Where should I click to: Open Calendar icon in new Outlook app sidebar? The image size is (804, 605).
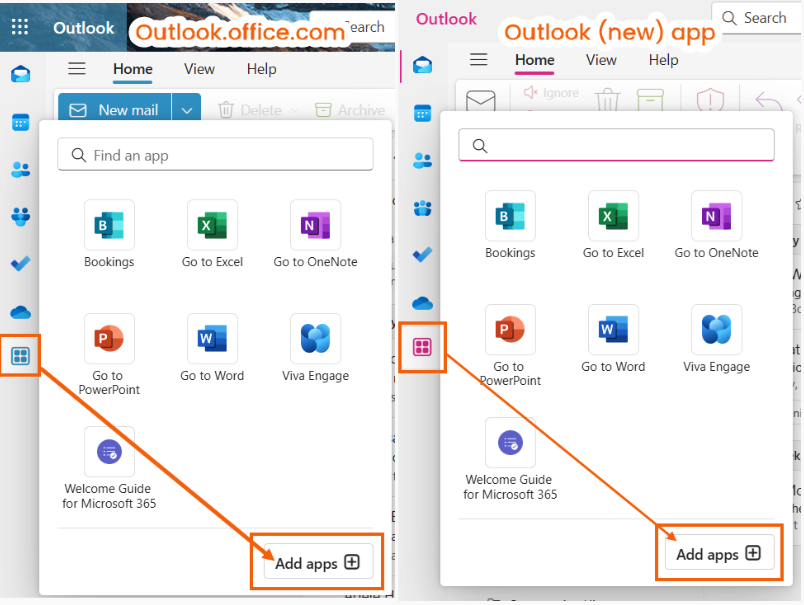click(x=423, y=113)
